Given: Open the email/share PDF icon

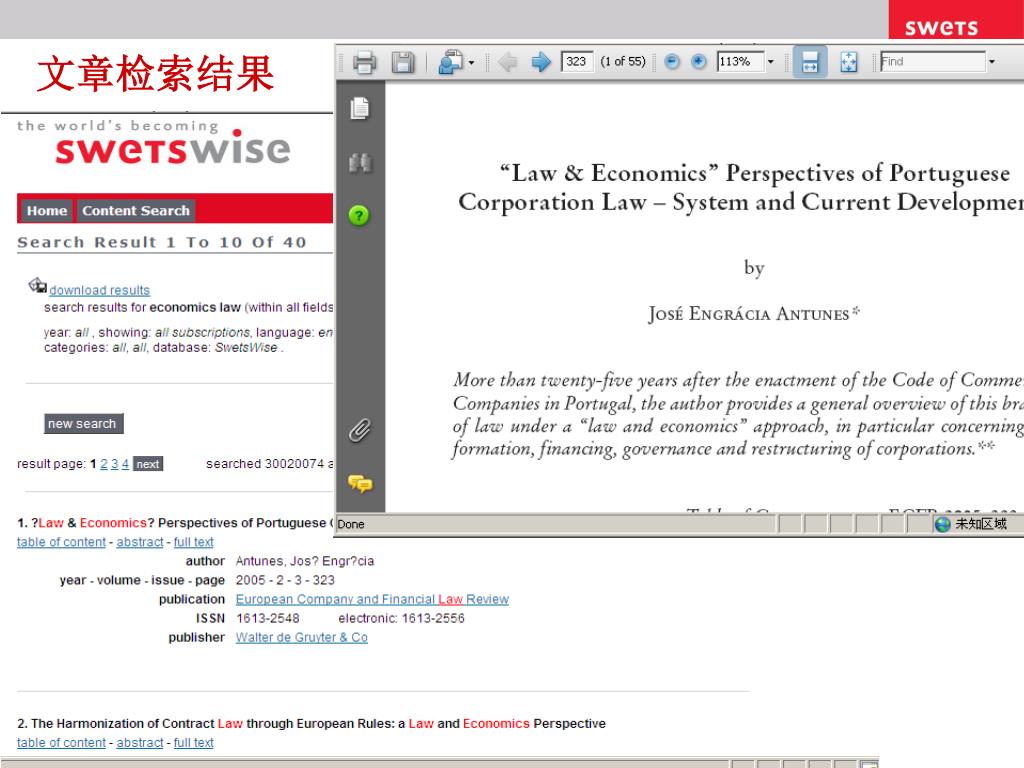Looking at the screenshot, I should (x=451, y=62).
